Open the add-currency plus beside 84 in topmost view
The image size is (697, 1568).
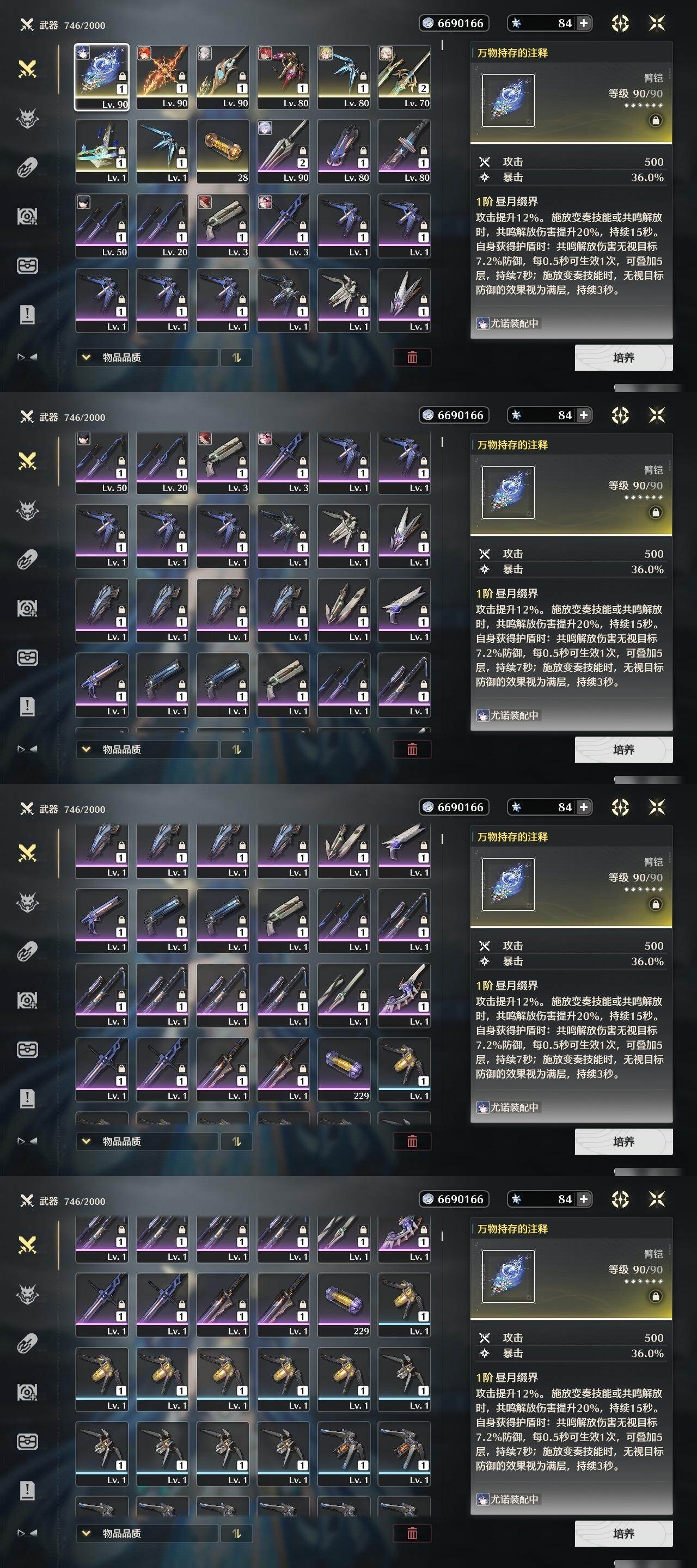pyautogui.click(x=583, y=23)
